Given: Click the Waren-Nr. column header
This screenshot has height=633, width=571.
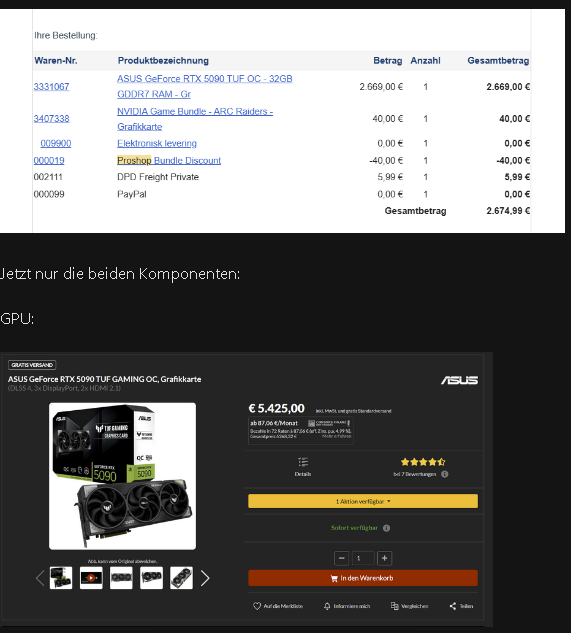Looking at the screenshot, I should coord(56,61).
